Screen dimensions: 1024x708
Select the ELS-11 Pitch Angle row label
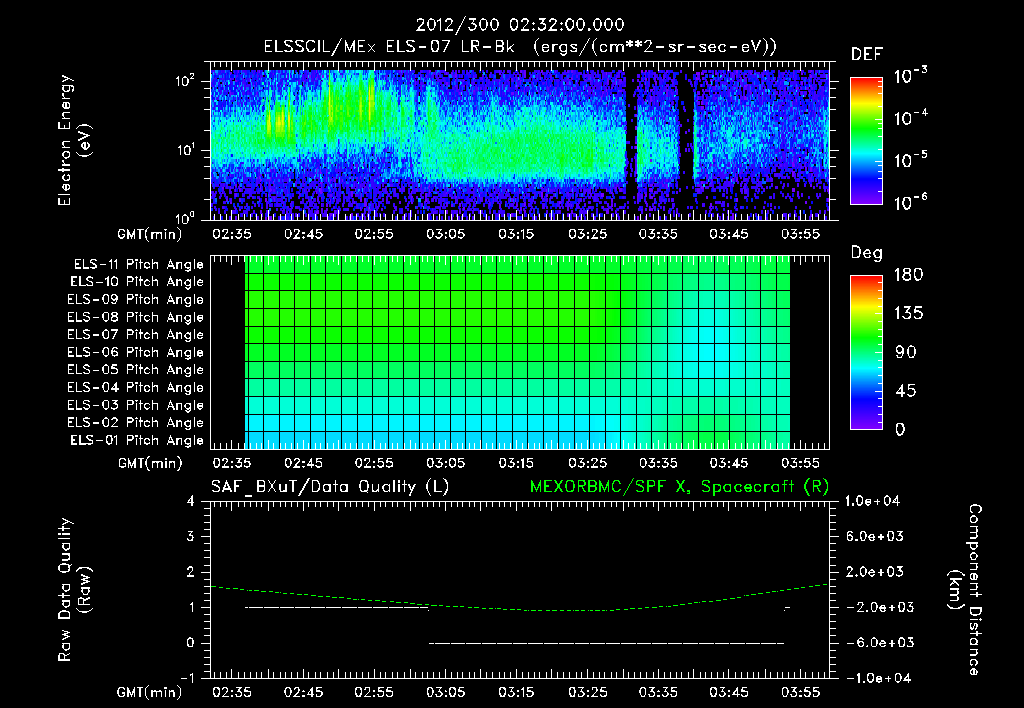coord(138,265)
